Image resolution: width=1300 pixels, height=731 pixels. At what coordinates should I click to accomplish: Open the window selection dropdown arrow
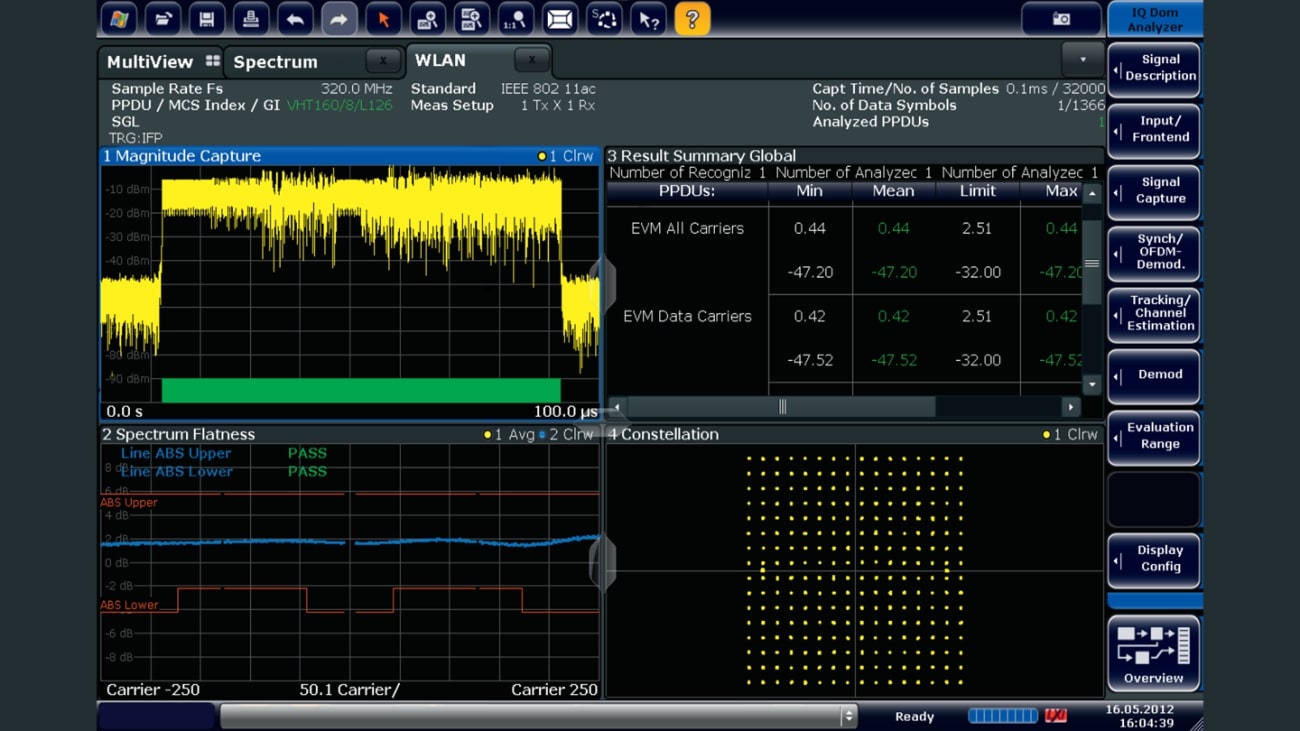(1085, 60)
